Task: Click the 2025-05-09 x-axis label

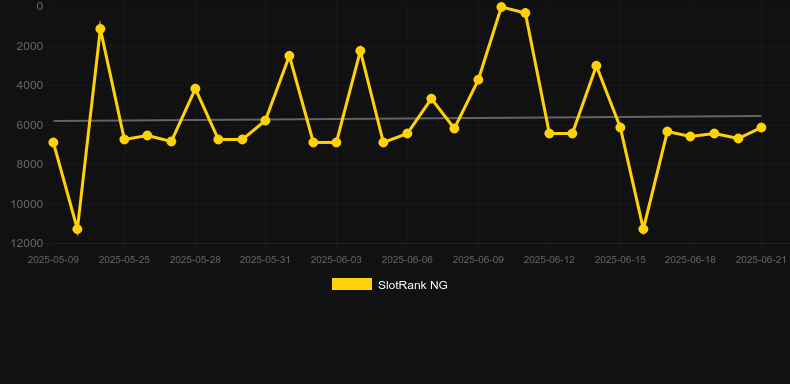Action: pyautogui.click(x=53, y=260)
